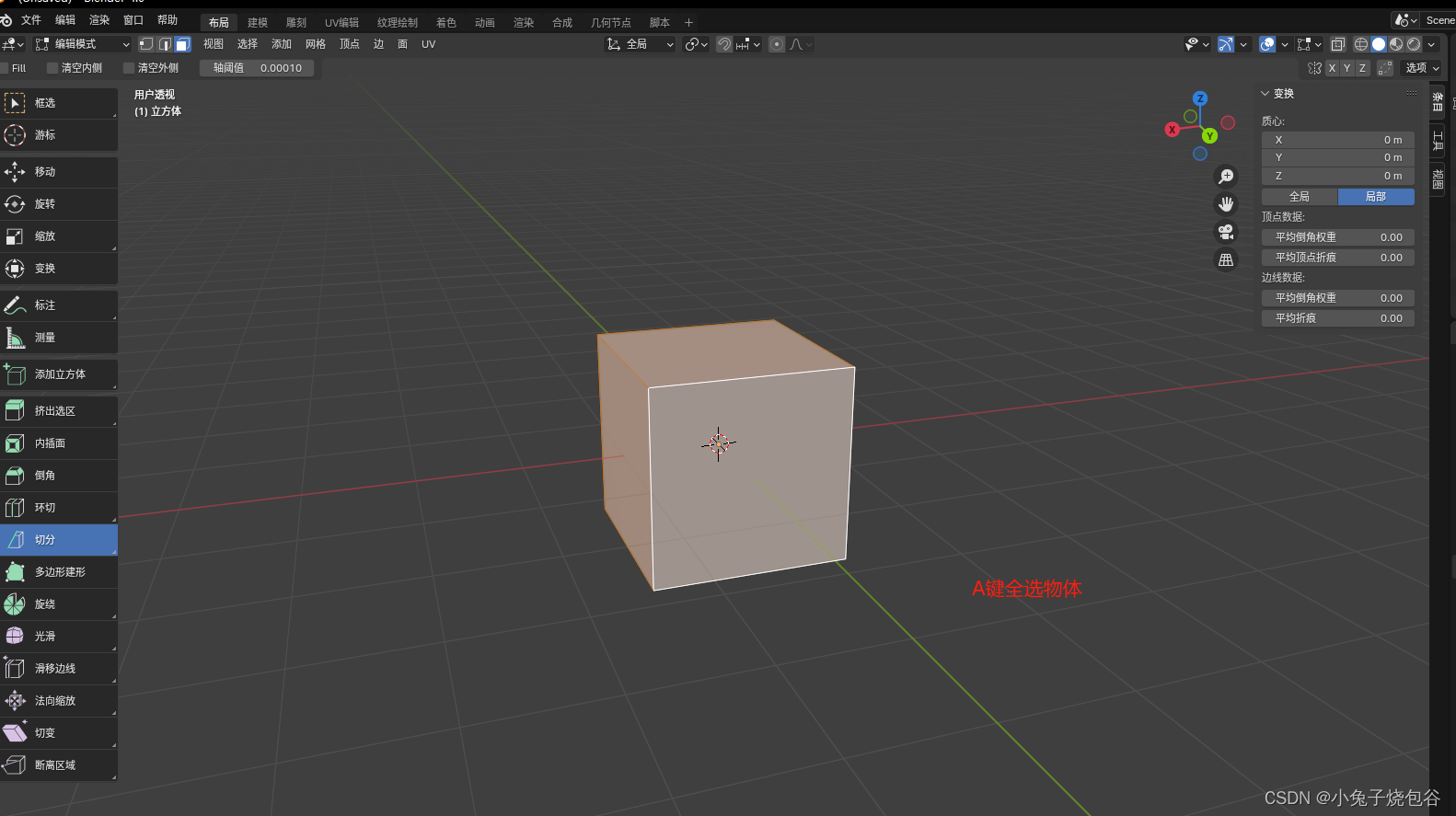The width and height of the screenshot is (1456, 816).
Task: Toggle viewport gizmo visibility
Action: point(1226,44)
